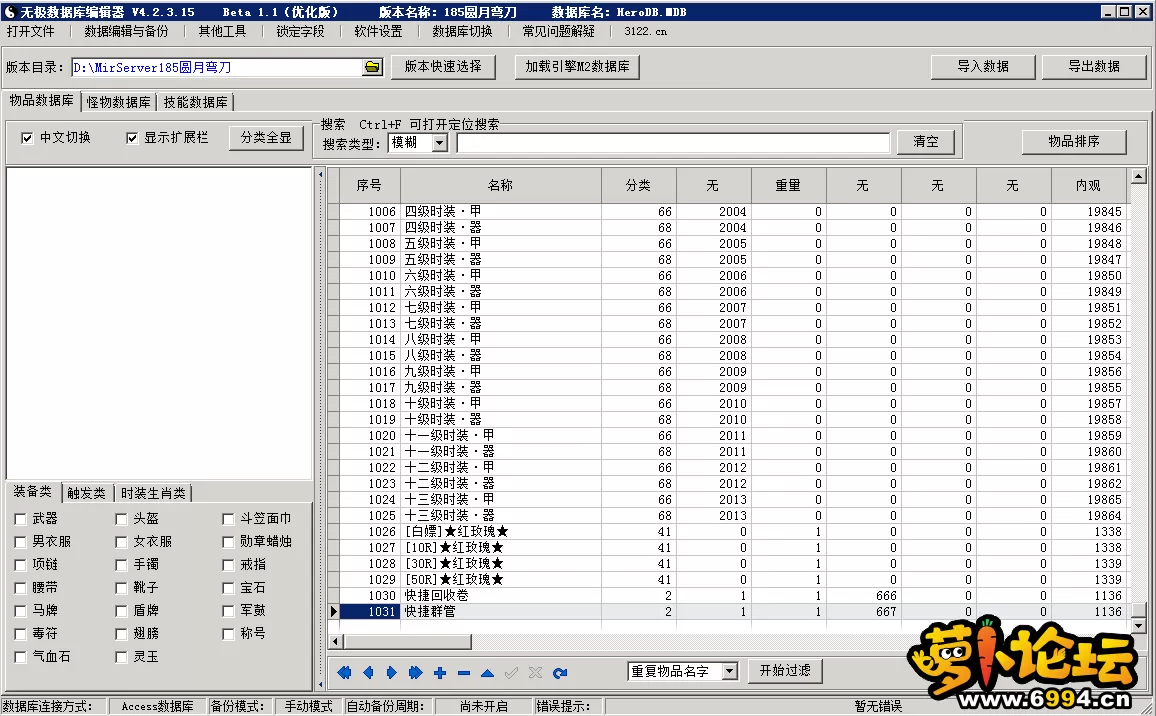Delete record with minus icon
This screenshot has height=716, width=1156.
point(464,672)
